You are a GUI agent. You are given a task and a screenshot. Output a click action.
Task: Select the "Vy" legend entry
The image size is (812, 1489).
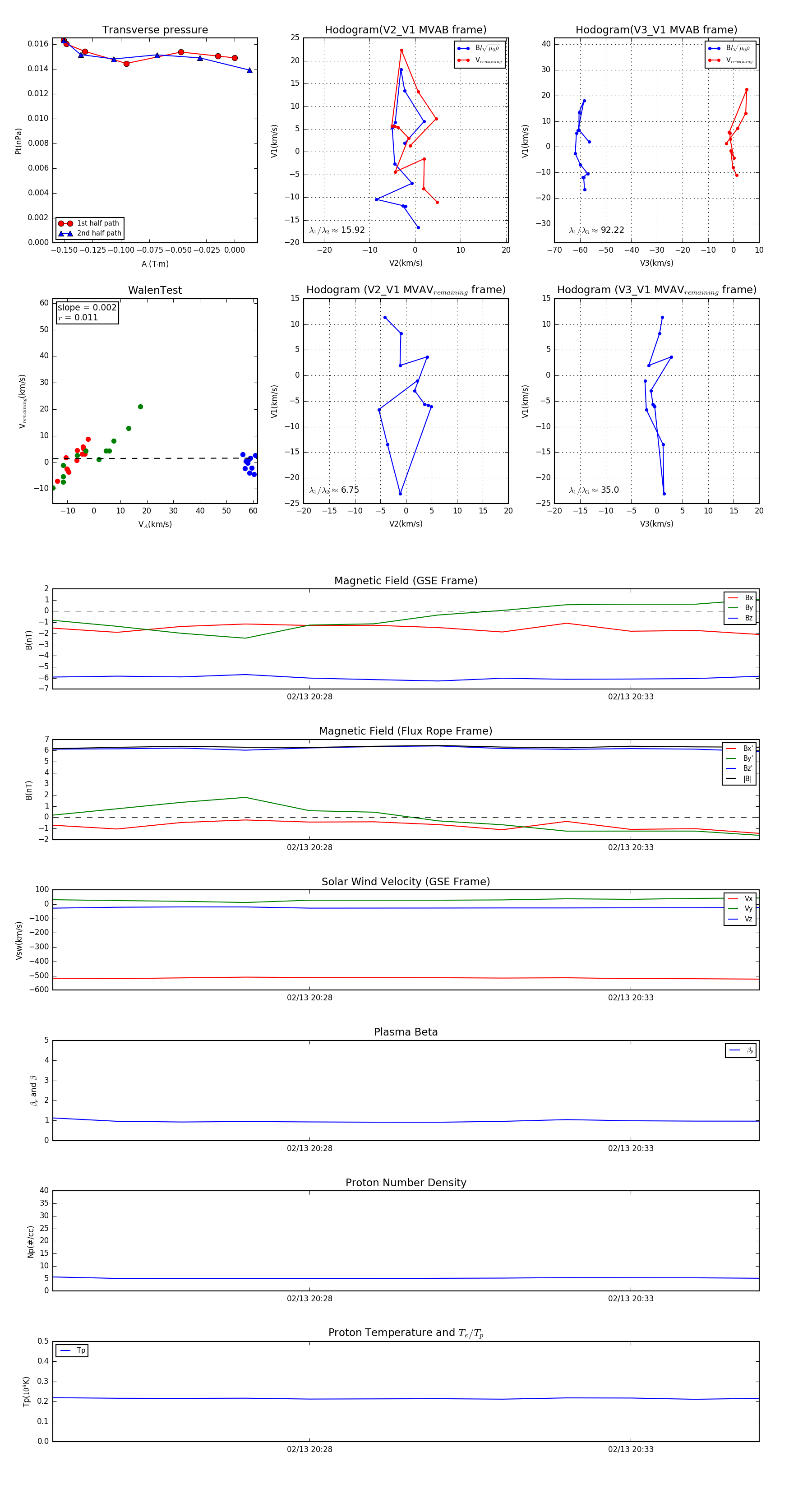pyautogui.click(x=741, y=909)
